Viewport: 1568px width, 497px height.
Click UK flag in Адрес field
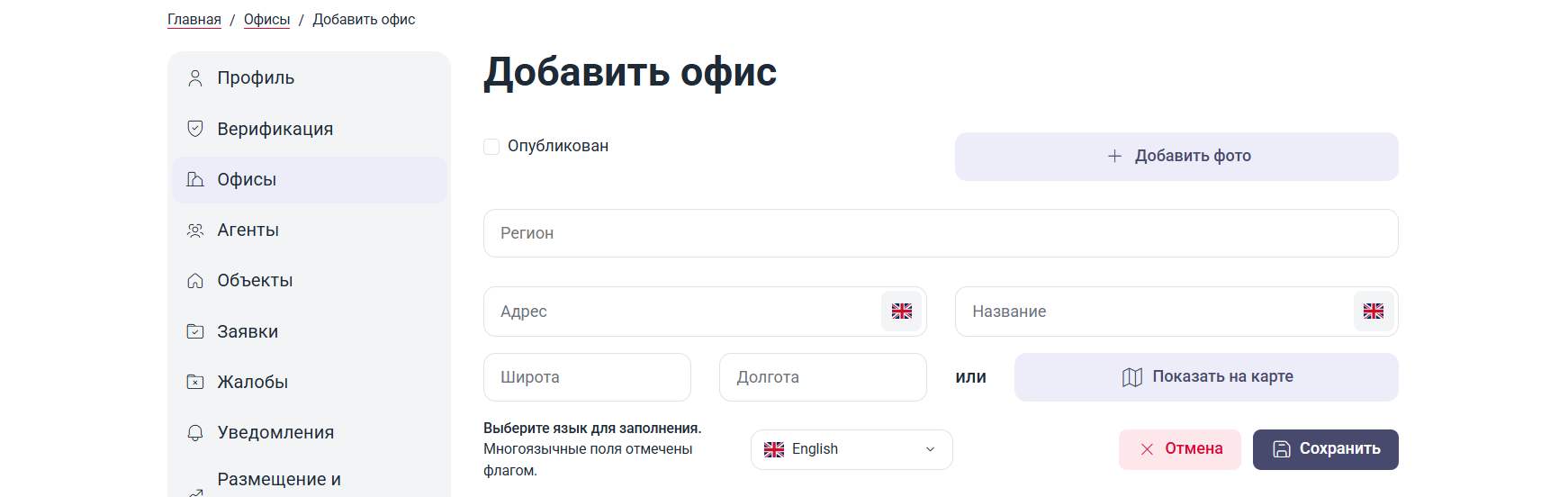[x=901, y=312]
